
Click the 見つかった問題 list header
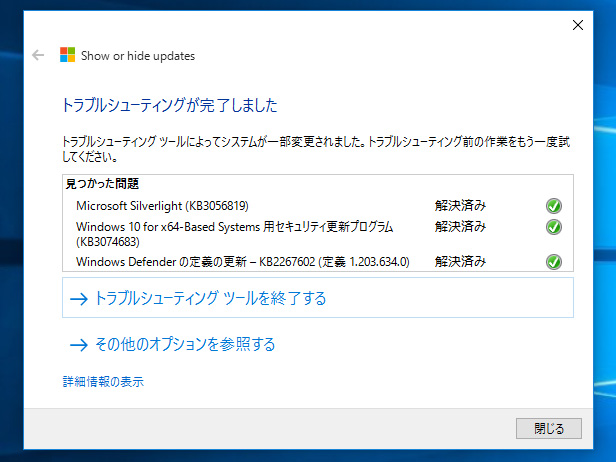[x=102, y=184]
